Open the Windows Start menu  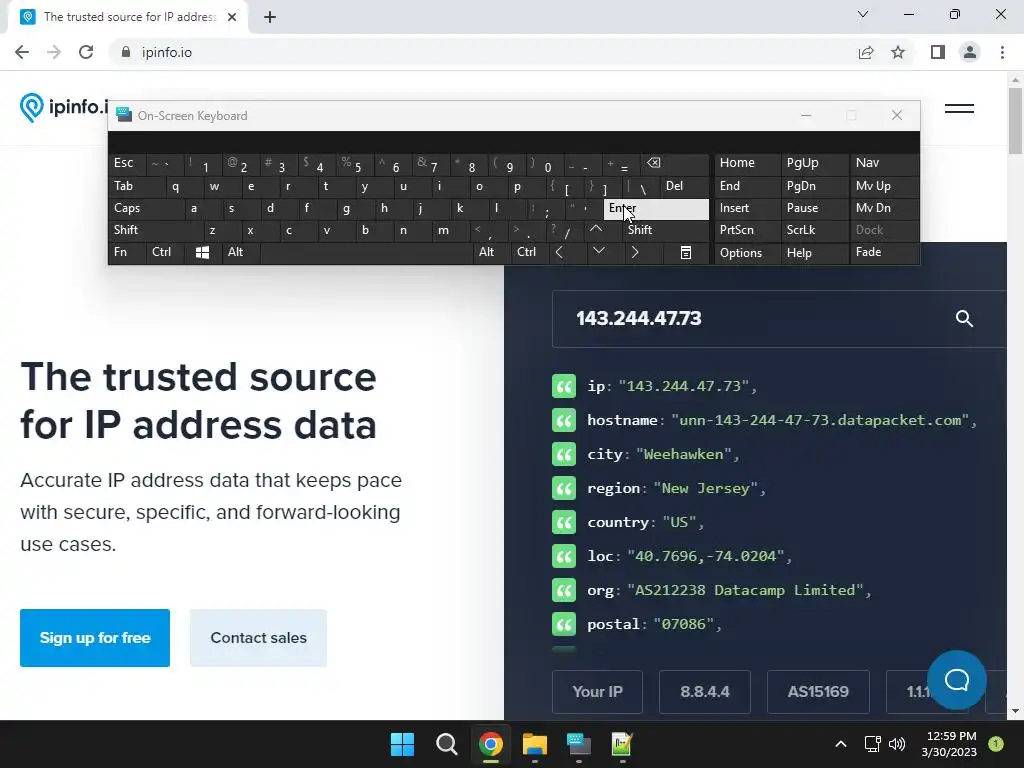tap(402, 744)
